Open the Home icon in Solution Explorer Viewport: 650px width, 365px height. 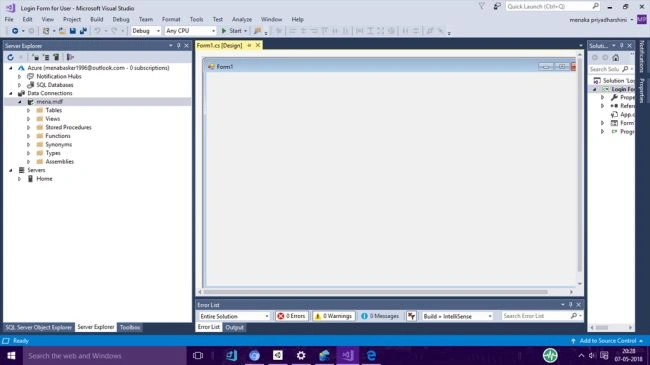(x=616, y=58)
